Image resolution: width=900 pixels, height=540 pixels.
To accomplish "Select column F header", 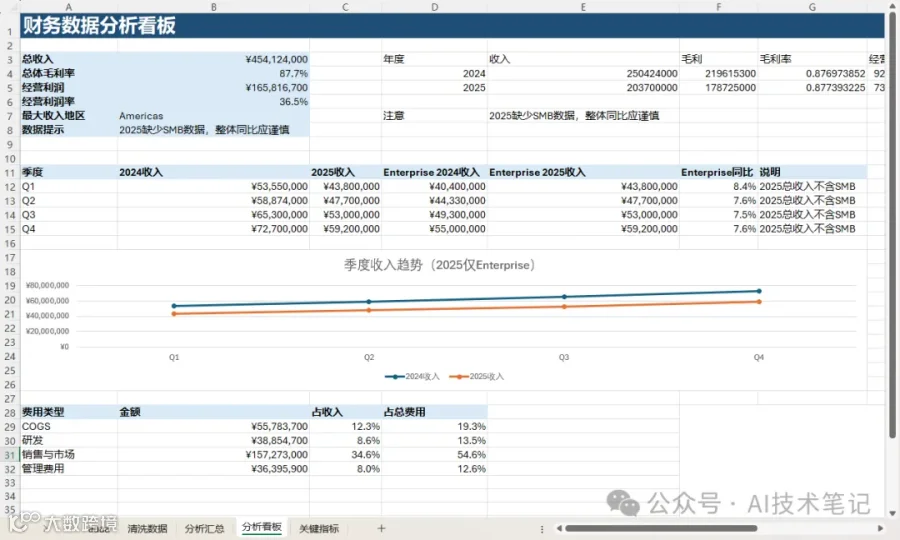I will click(719, 7).
